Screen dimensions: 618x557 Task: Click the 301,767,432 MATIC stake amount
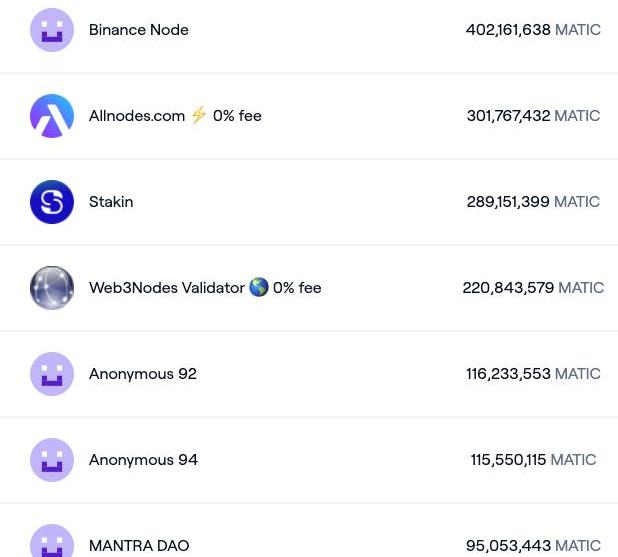click(533, 116)
